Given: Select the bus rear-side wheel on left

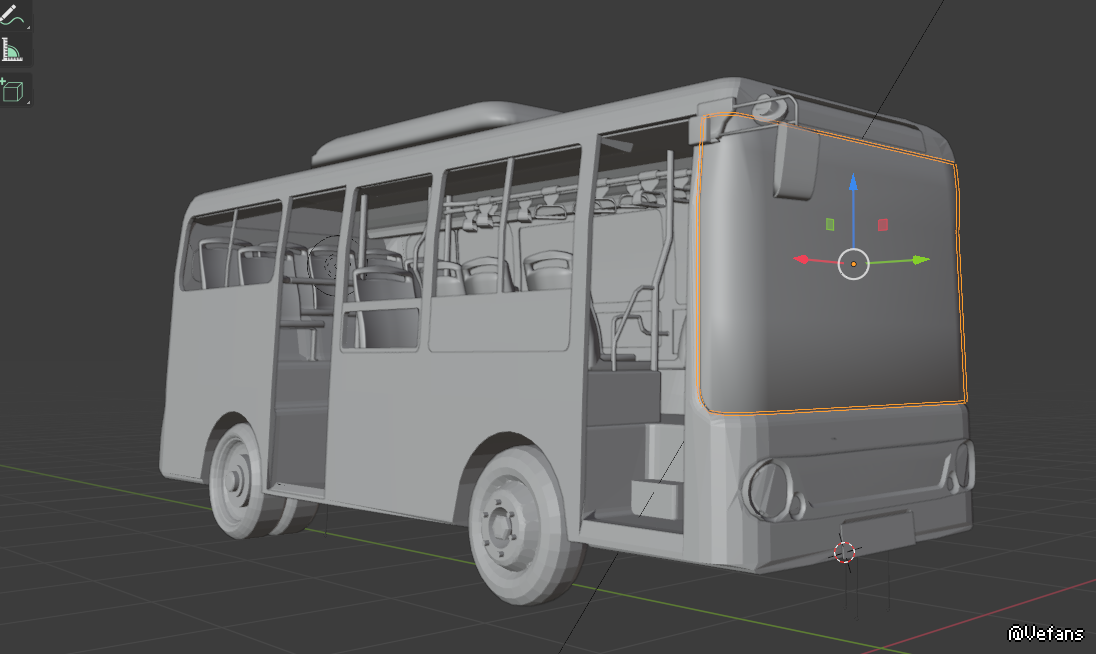Looking at the screenshot, I should pyautogui.click(x=238, y=482).
